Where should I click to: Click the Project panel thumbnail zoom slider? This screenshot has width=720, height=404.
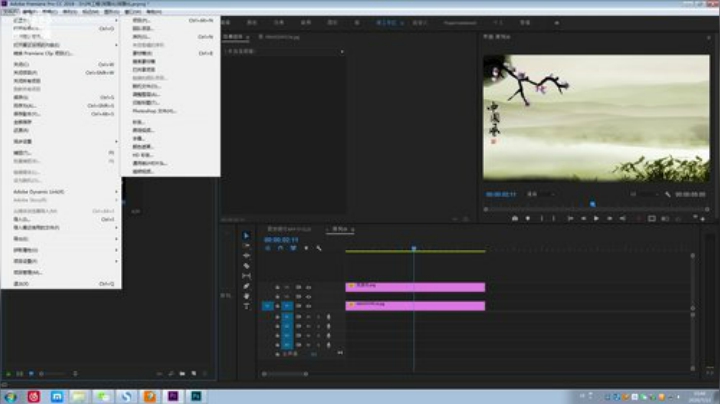(53, 374)
